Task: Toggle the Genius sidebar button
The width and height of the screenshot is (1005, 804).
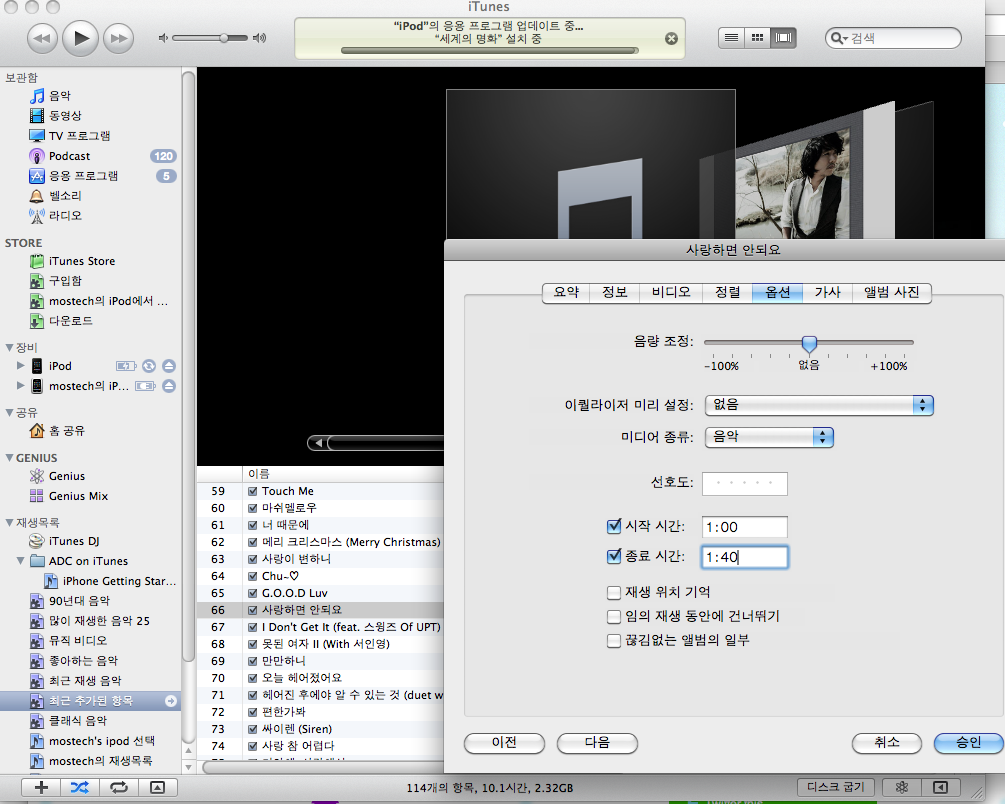Action: 941,787
